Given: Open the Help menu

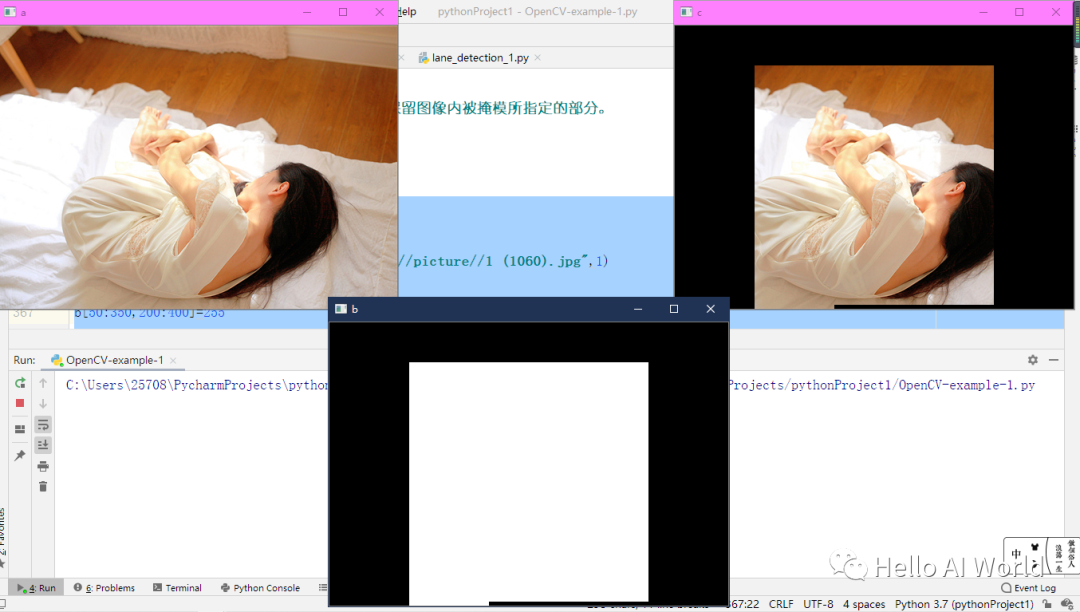Looking at the screenshot, I should (x=407, y=12).
